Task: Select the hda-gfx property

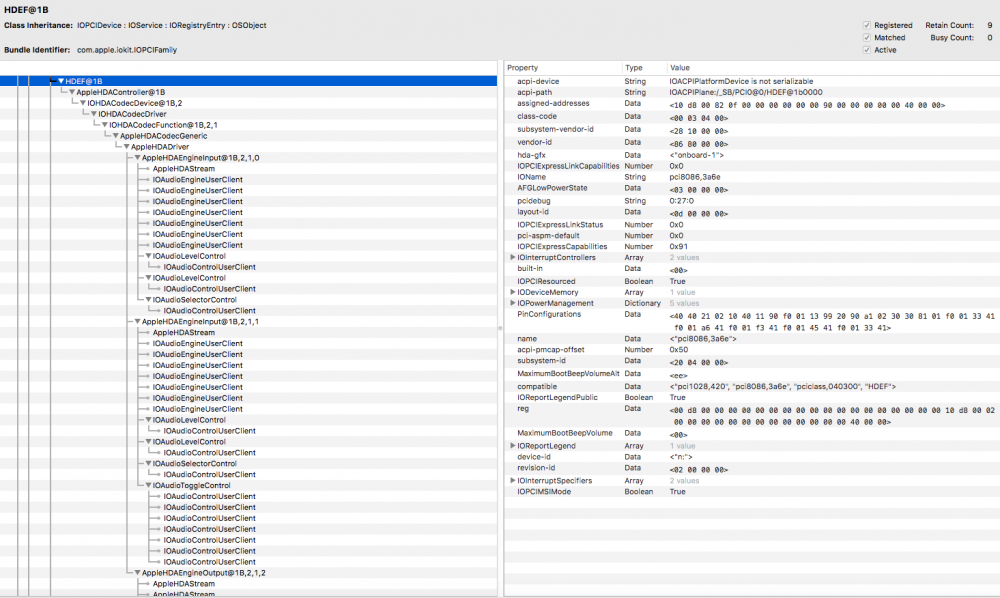Action: [x=752, y=155]
